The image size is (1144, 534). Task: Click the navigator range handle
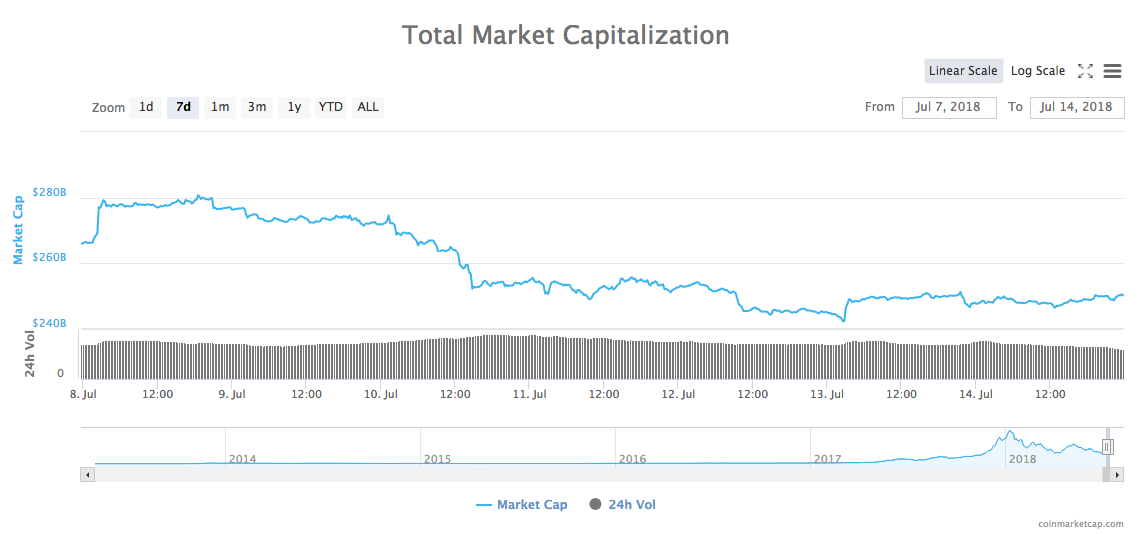click(x=1107, y=447)
